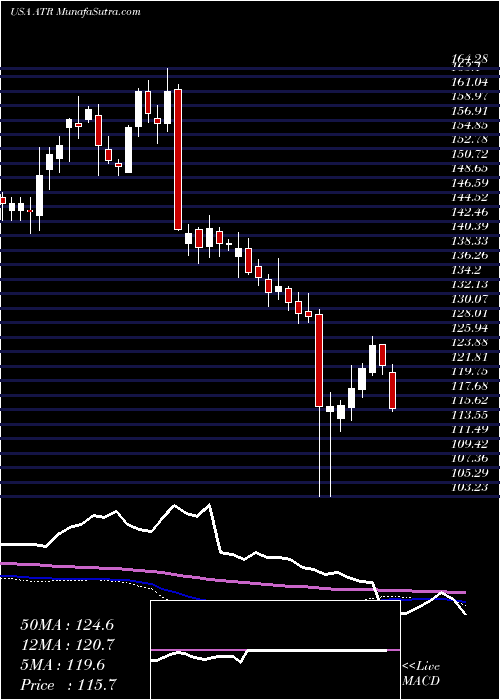500x700 pixels.
Task: Click the large red candle dropping from 161
Action: [x=178, y=159]
